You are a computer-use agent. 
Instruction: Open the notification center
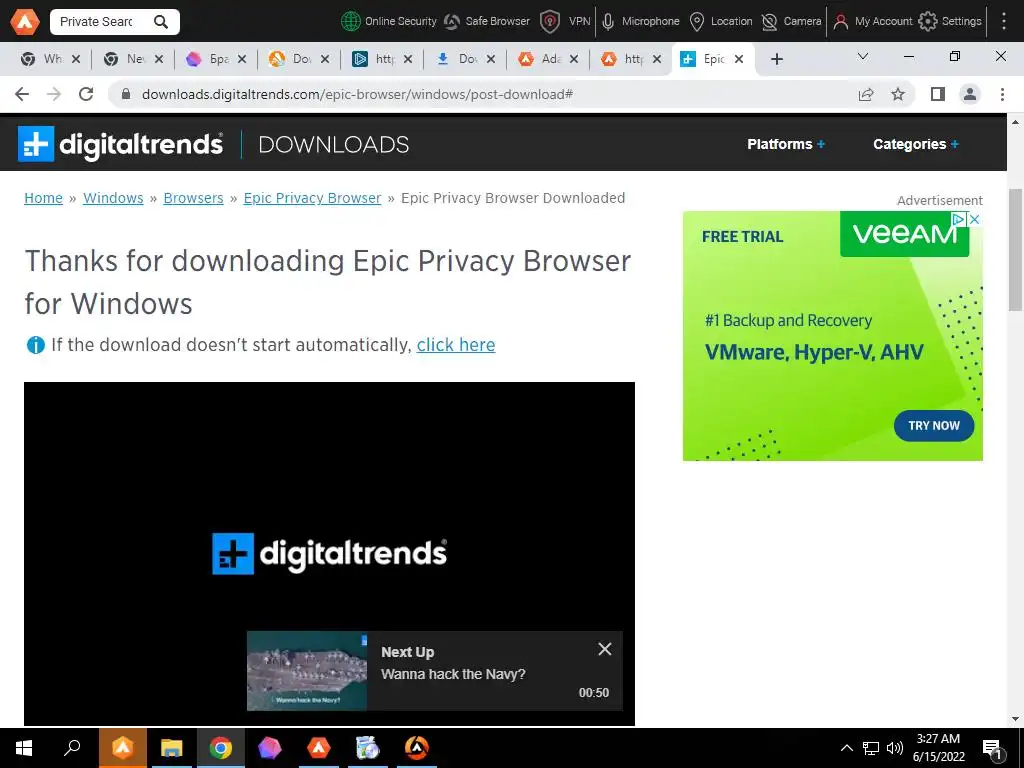(x=992, y=749)
